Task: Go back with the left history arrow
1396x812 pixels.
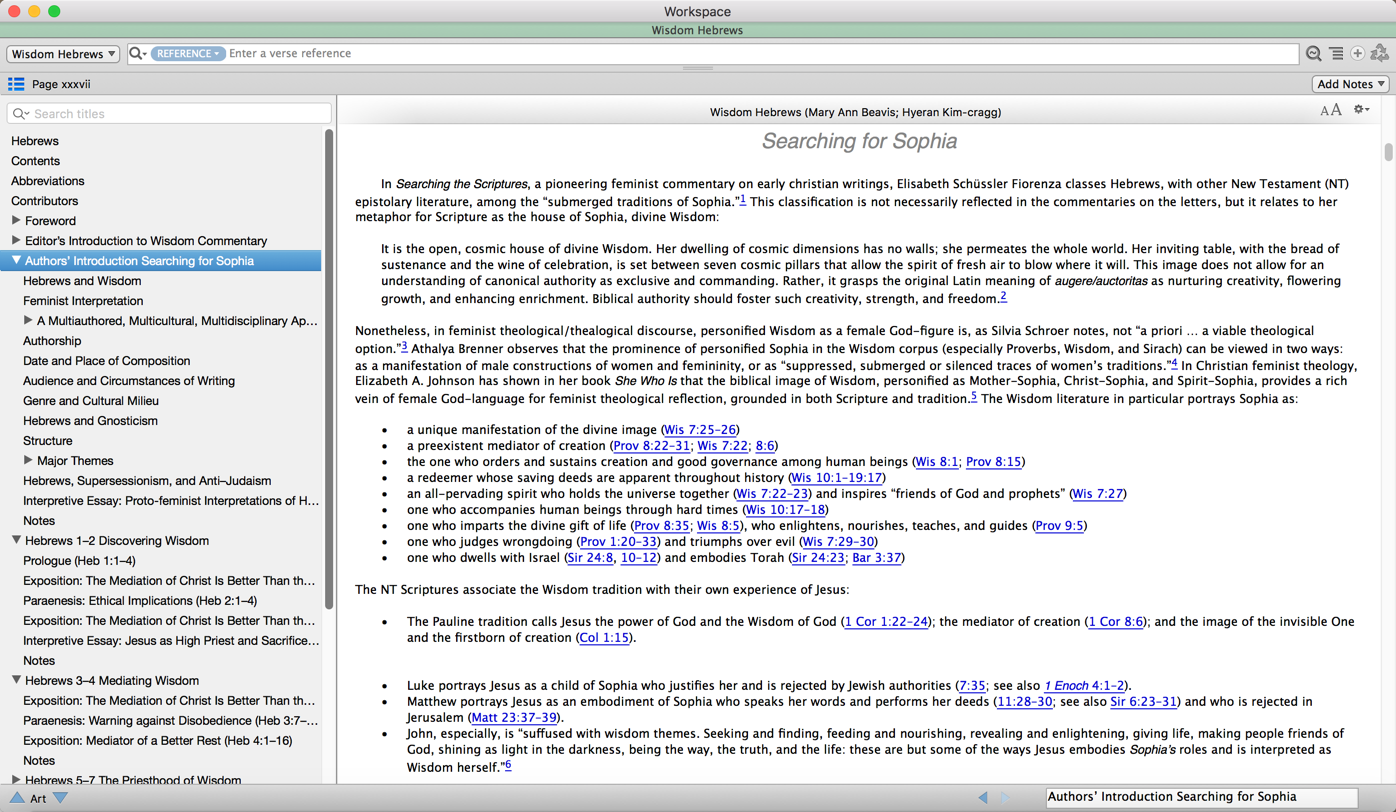Action: point(983,798)
